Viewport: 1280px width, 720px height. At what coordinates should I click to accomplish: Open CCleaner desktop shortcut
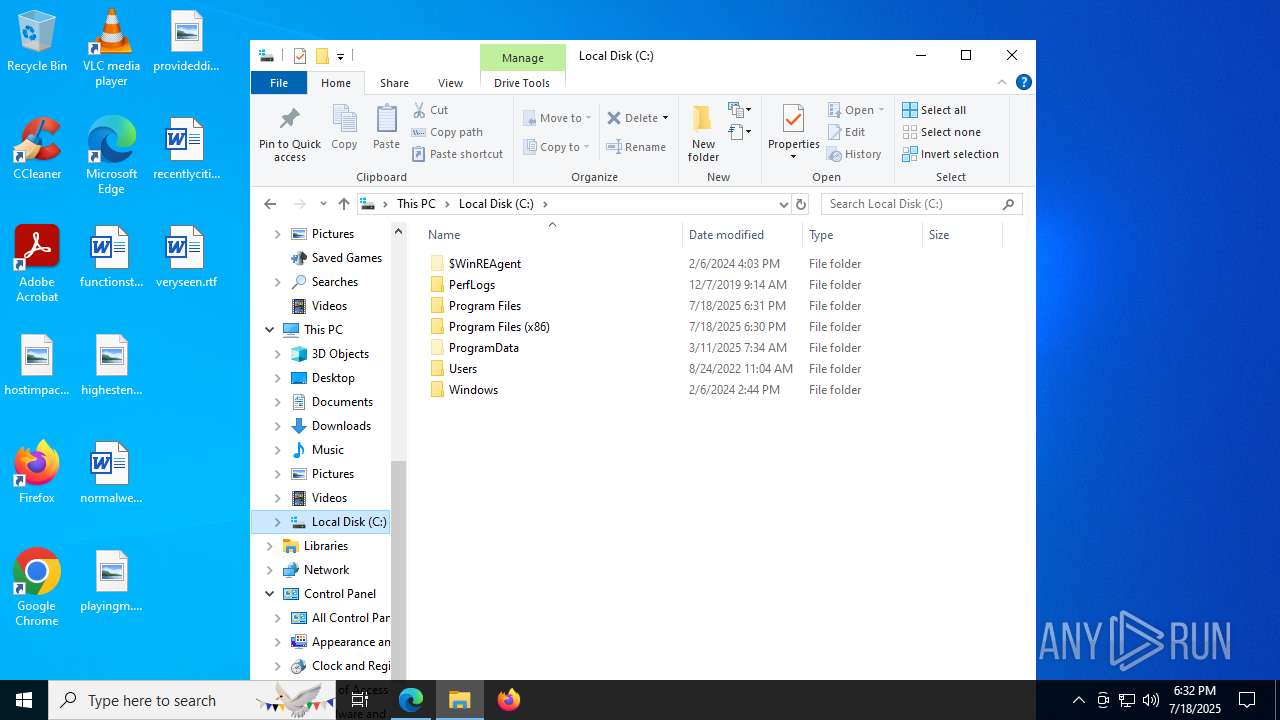pyautogui.click(x=37, y=149)
